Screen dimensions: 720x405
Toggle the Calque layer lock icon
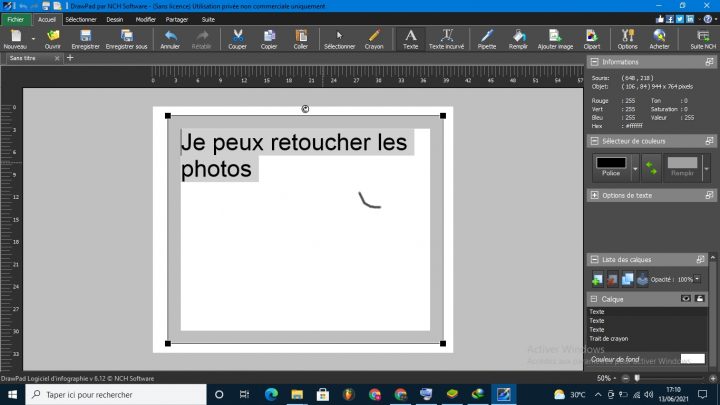tap(700, 298)
